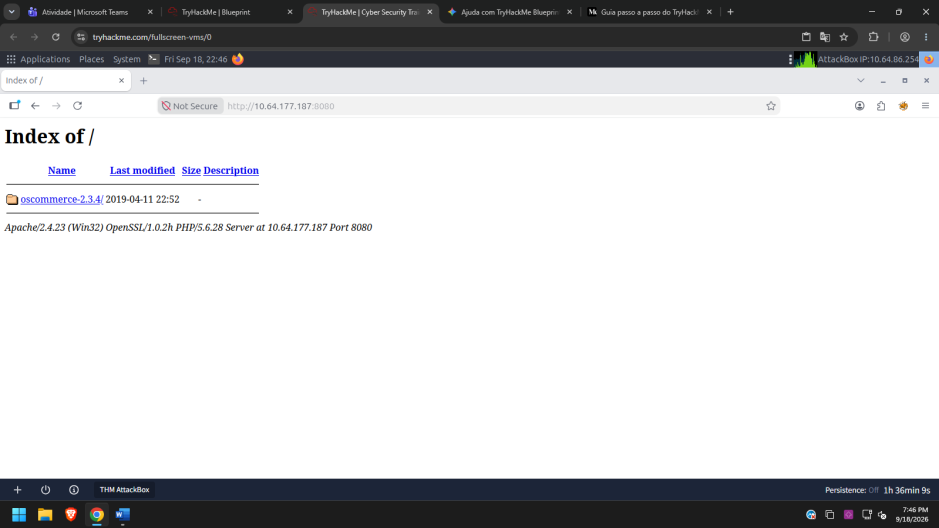The image size is (939, 528).
Task: Sort listing by Last modified
Action: (143, 171)
